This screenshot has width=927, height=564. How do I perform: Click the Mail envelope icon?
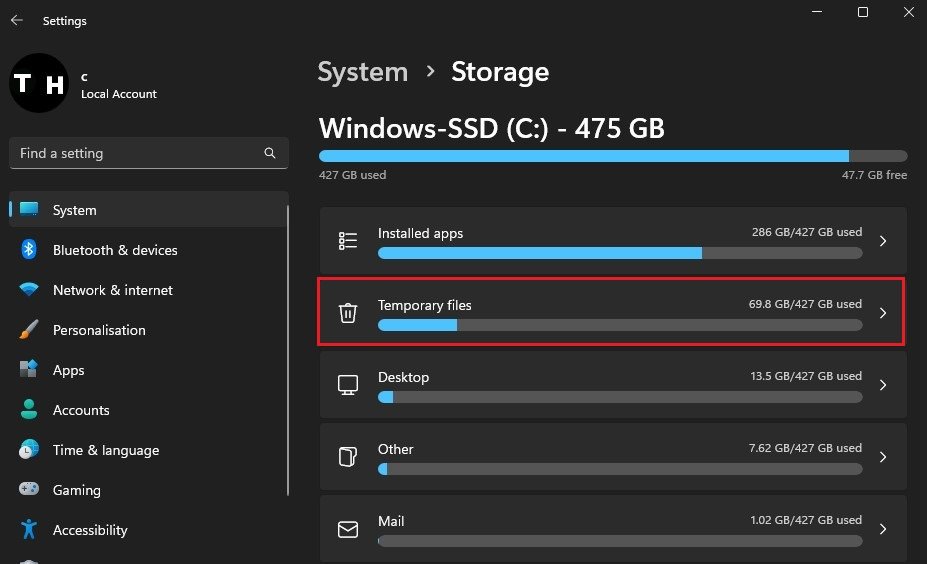pos(348,529)
